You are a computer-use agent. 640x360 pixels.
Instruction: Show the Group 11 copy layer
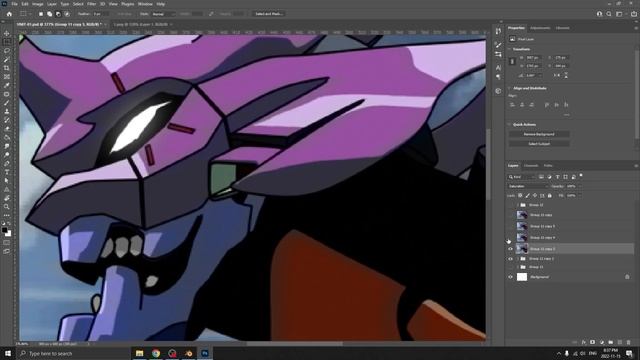[510, 215]
